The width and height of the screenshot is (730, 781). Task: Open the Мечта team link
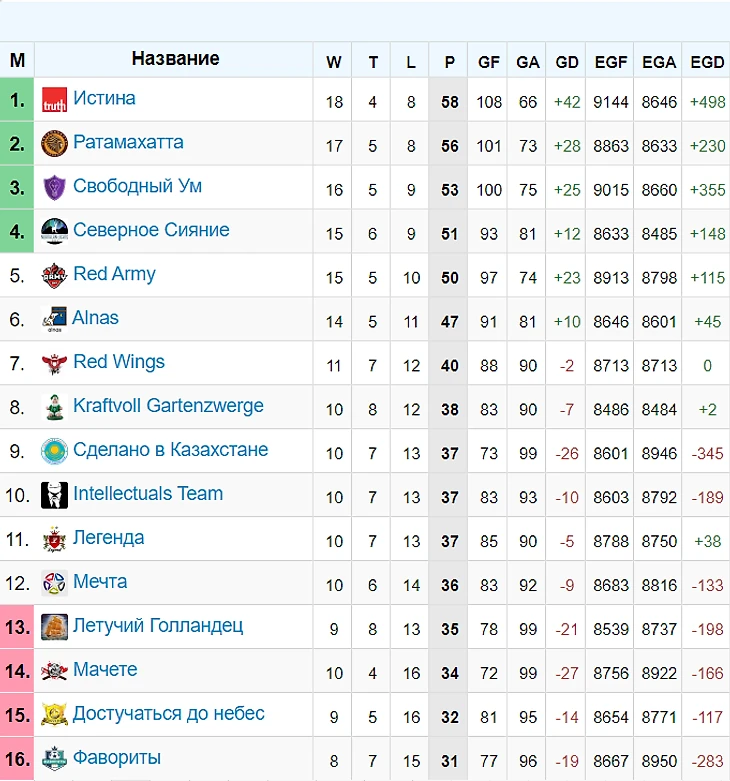[x=100, y=581]
